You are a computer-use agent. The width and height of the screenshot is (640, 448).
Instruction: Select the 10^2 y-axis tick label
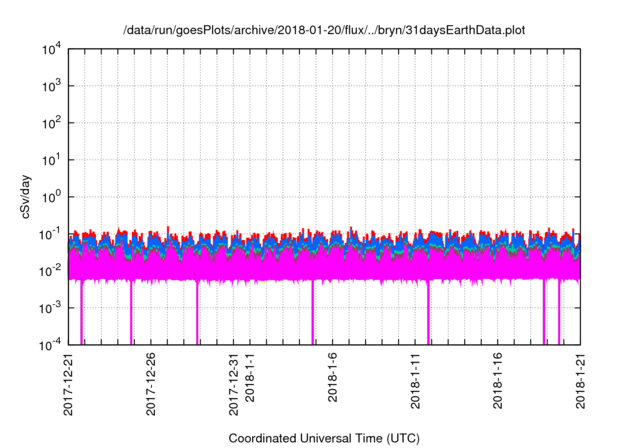tap(51, 124)
